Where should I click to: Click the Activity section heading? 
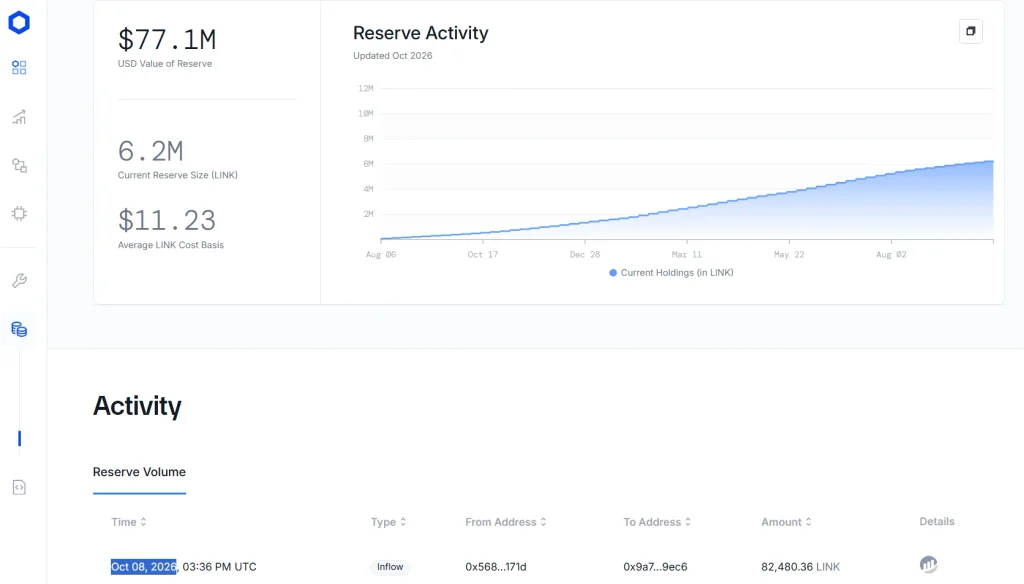(x=137, y=406)
